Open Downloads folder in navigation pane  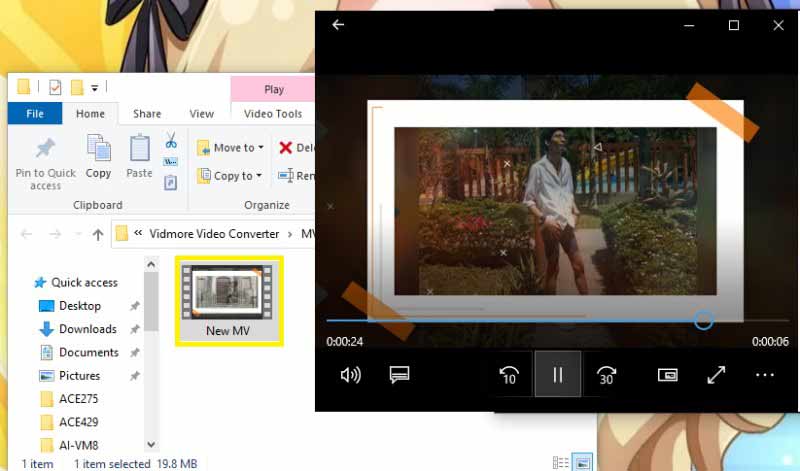(87, 329)
